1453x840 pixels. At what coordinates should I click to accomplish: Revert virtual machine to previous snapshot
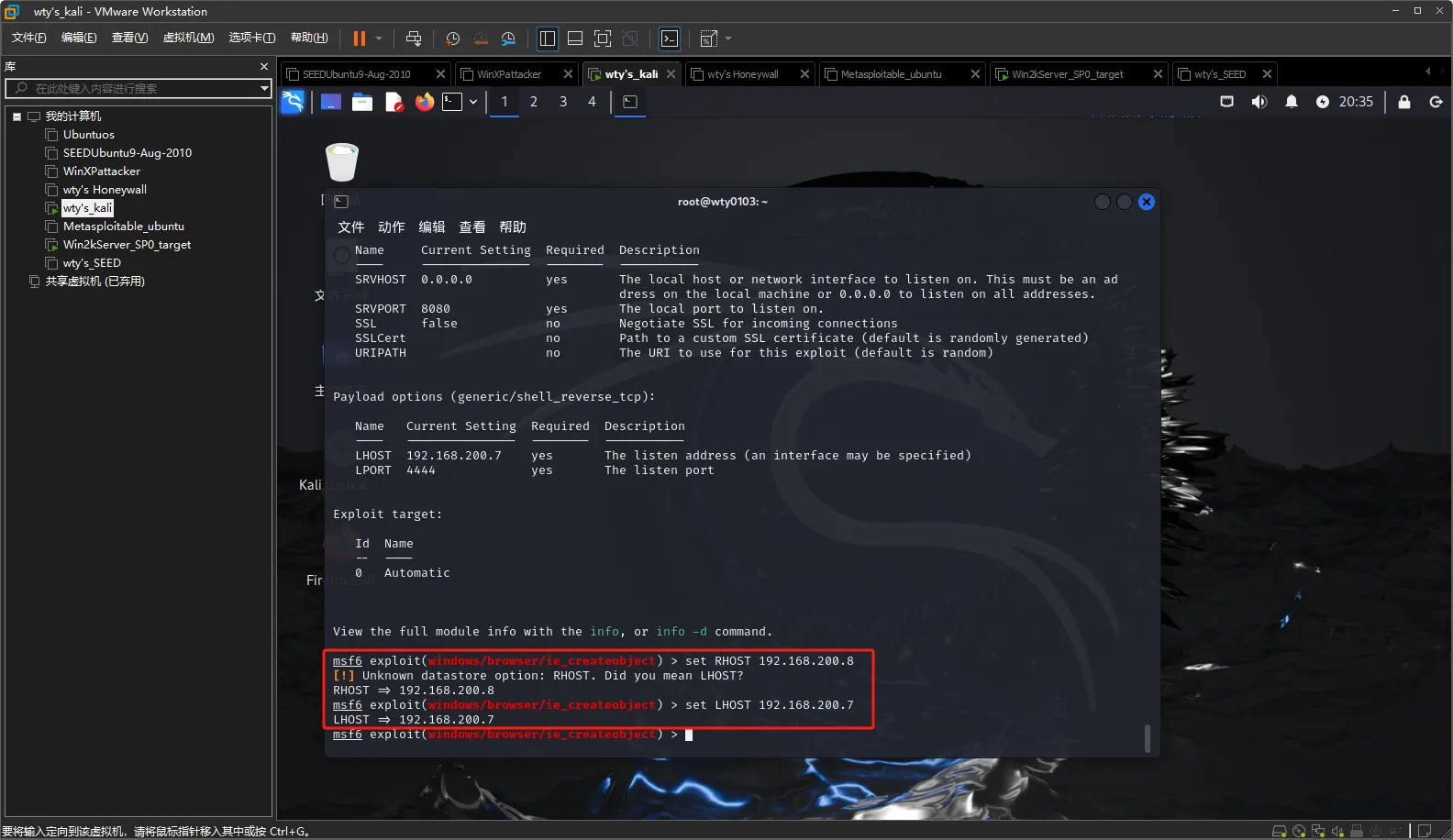481,39
